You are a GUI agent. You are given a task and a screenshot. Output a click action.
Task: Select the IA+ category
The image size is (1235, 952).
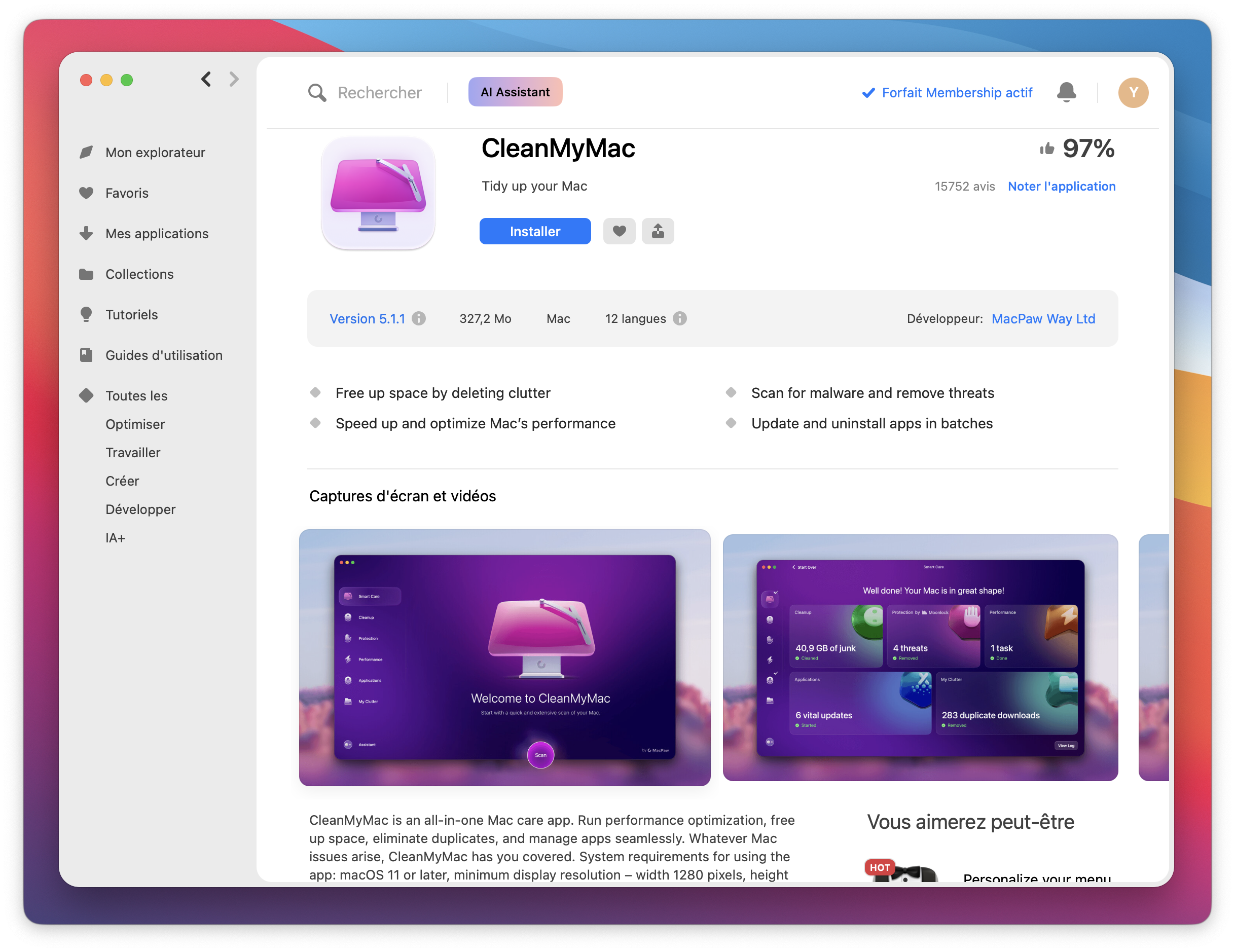point(116,538)
